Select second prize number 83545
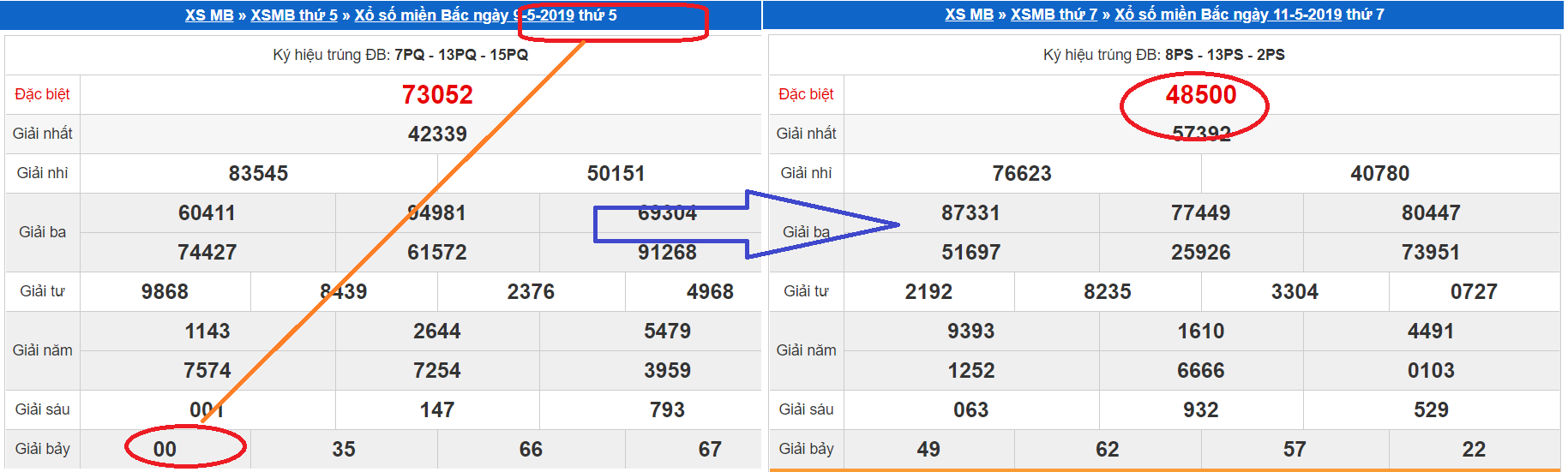The width and height of the screenshot is (1568, 472). [x=258, y=174]
